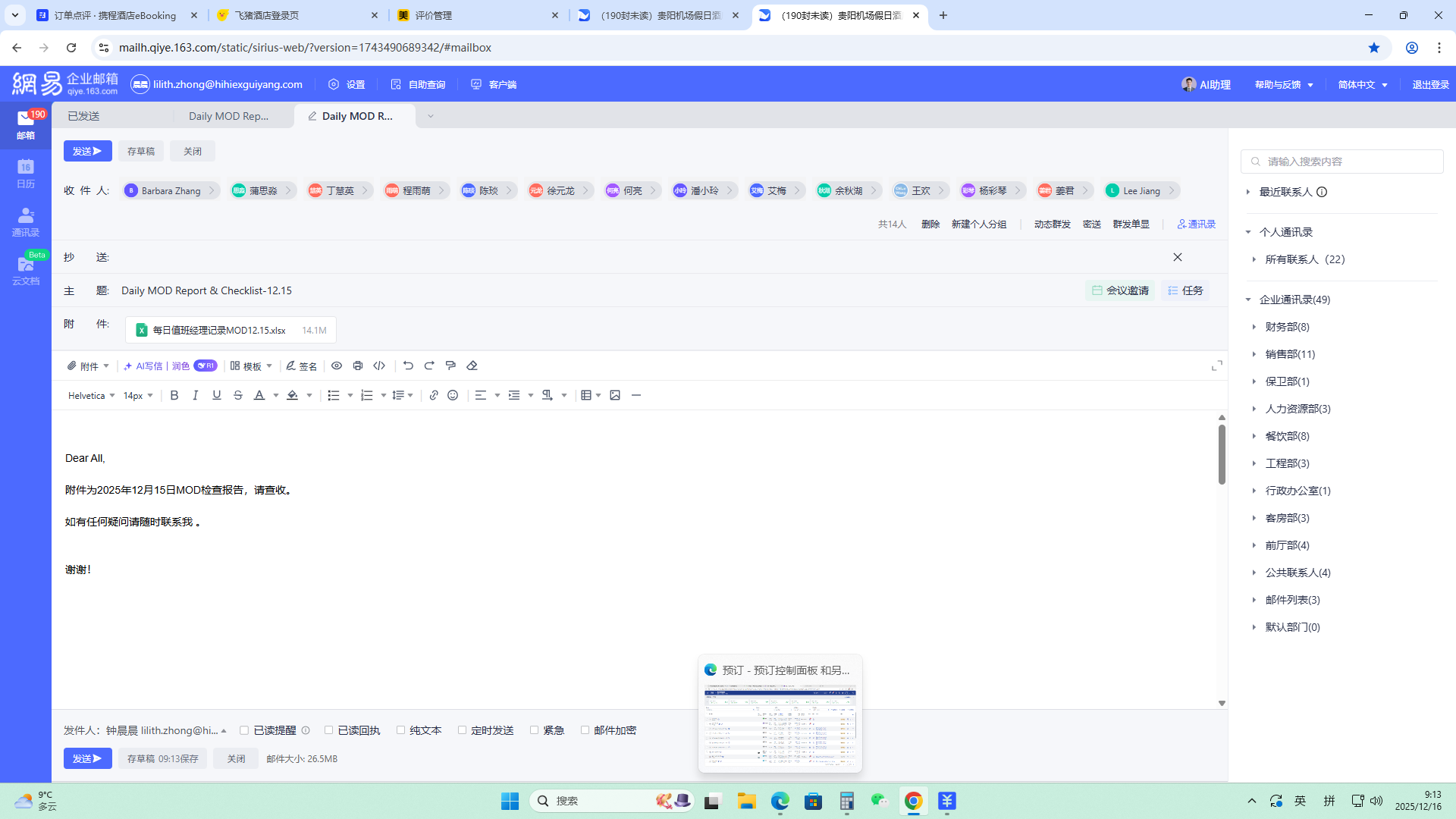1456x819 pixels.
Task: Click the insert image icon
Action: coord(615,395)
